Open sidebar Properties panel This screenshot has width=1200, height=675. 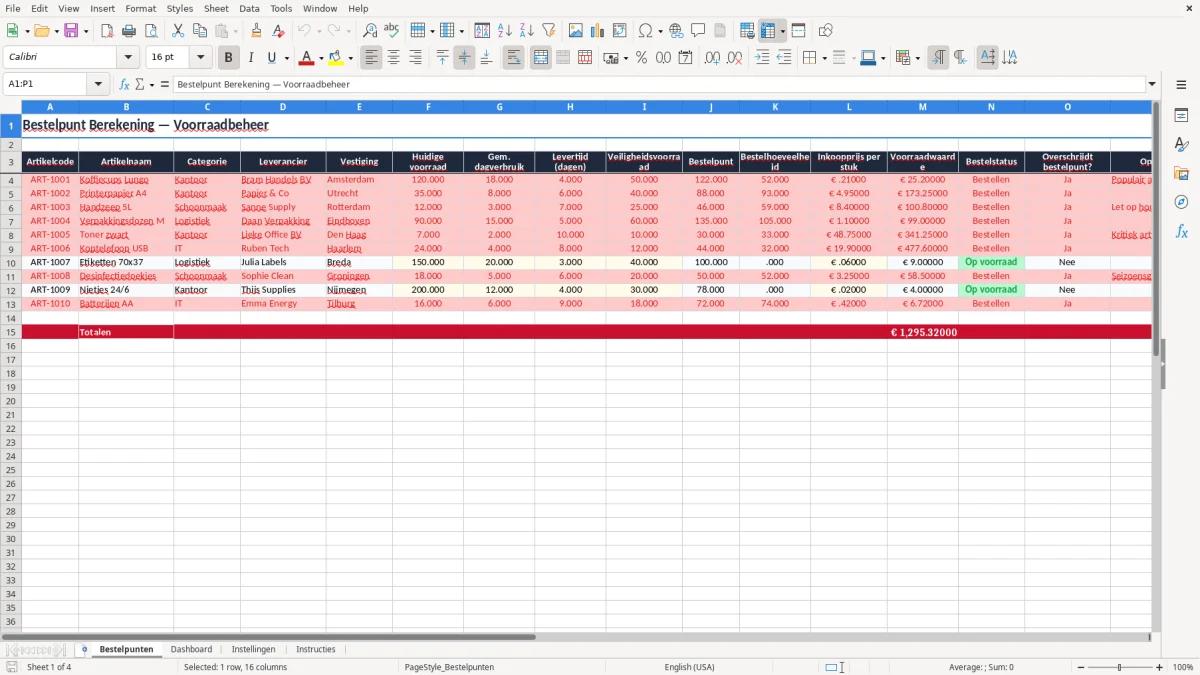click(1181, 115)
